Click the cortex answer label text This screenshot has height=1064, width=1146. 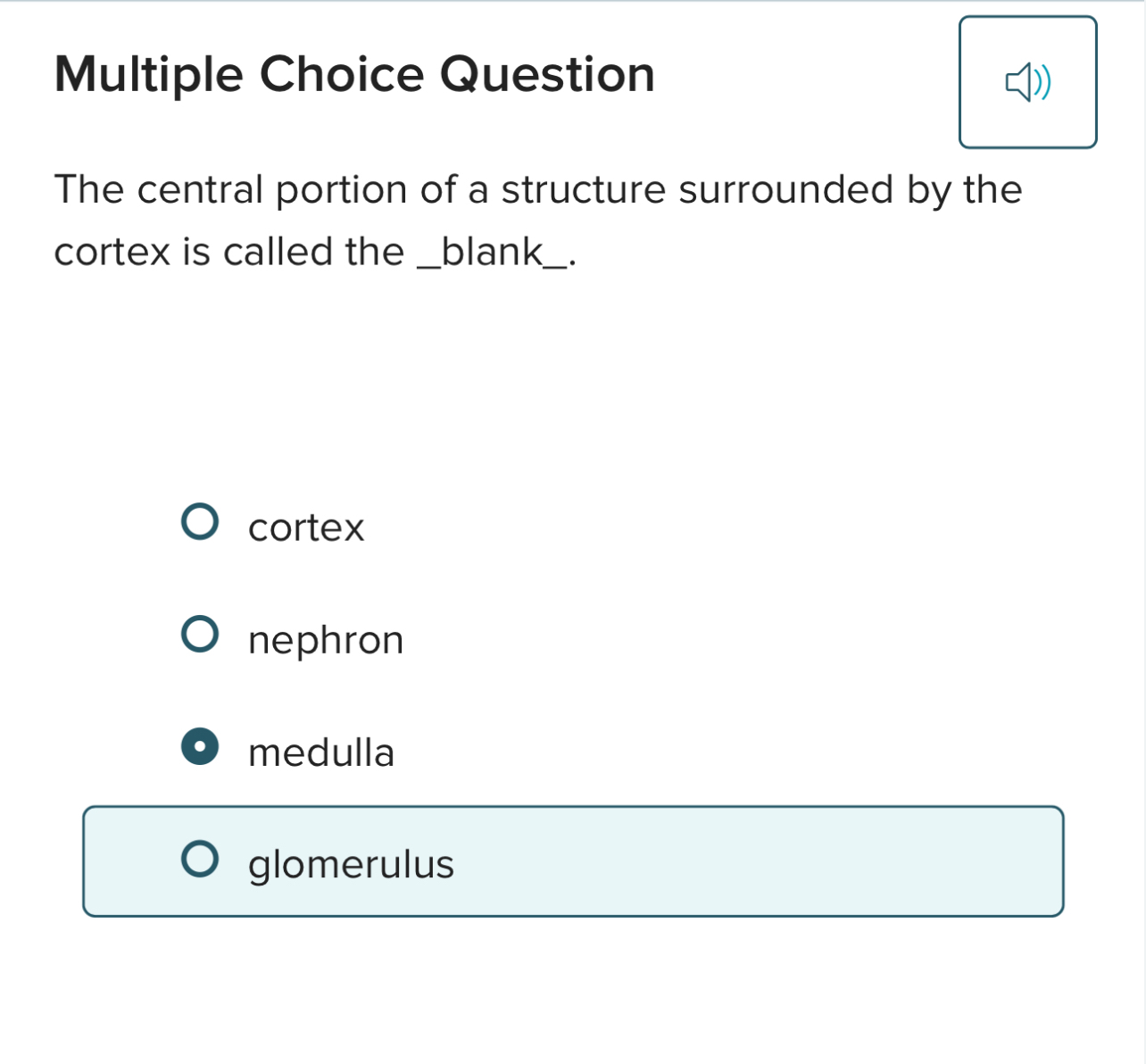click(x=306, y=527)
